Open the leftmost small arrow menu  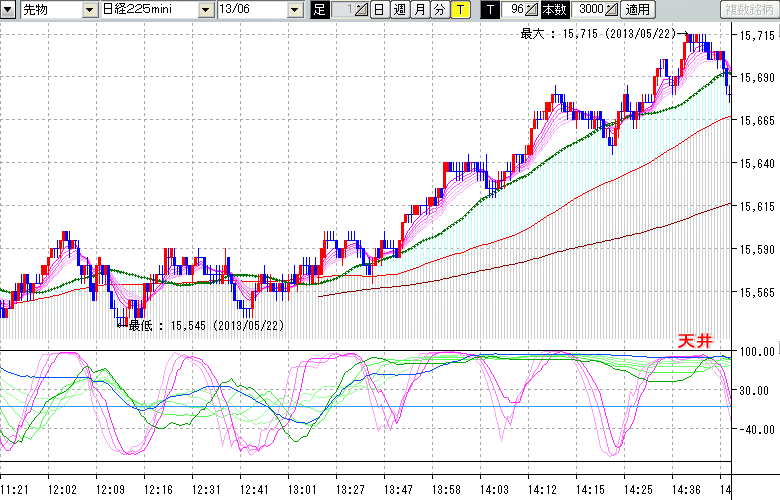click(x=9, y=10)
